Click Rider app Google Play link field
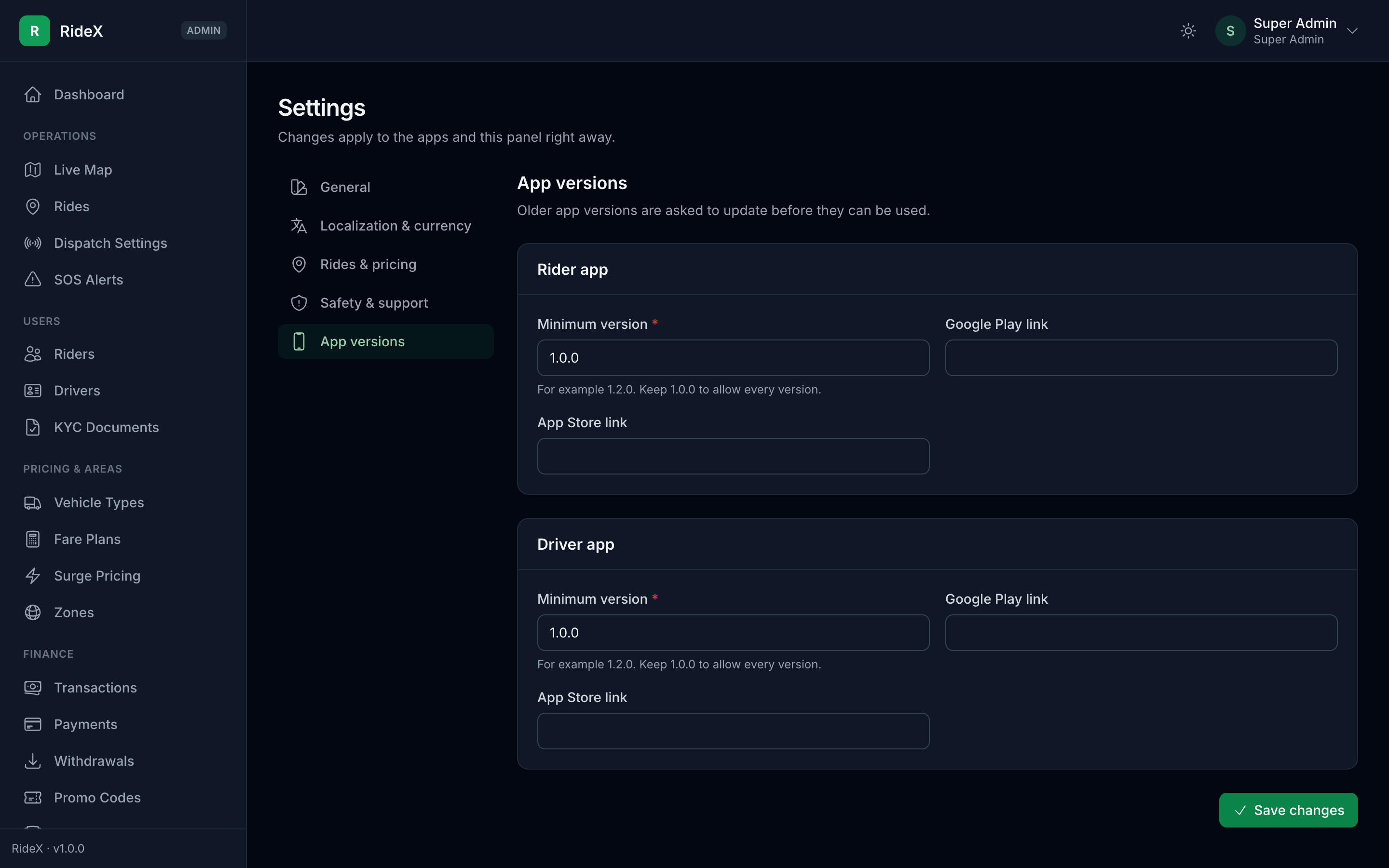The height and width of the screenshot is (868, 1389). (x=1141, y=358)
